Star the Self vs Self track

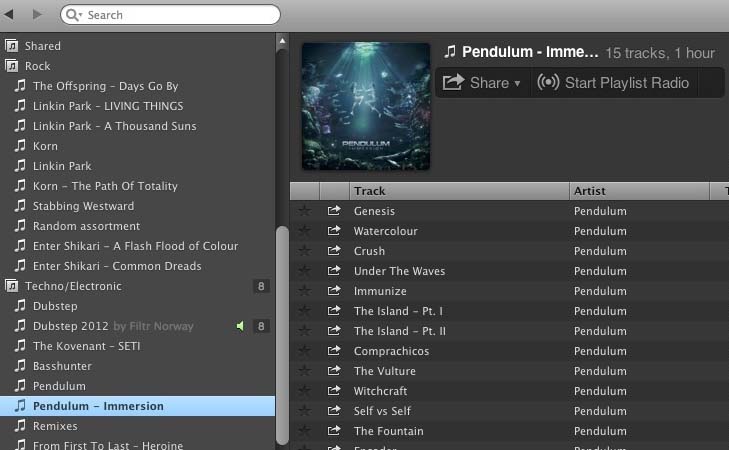[x=305, y=410]
